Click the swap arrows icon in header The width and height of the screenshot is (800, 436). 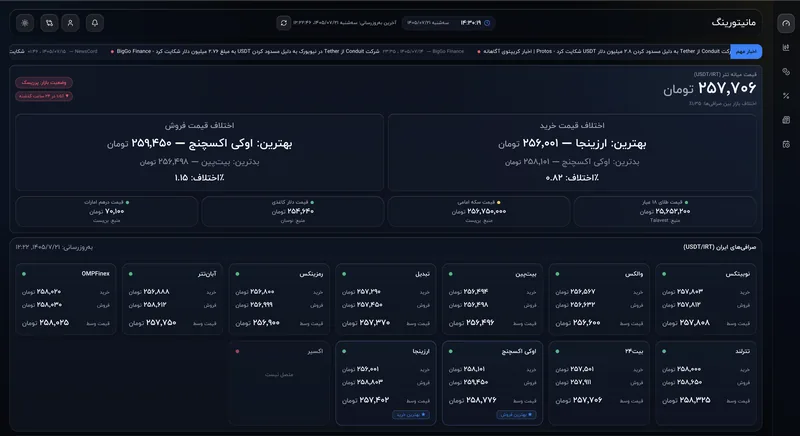click(49, 23)
